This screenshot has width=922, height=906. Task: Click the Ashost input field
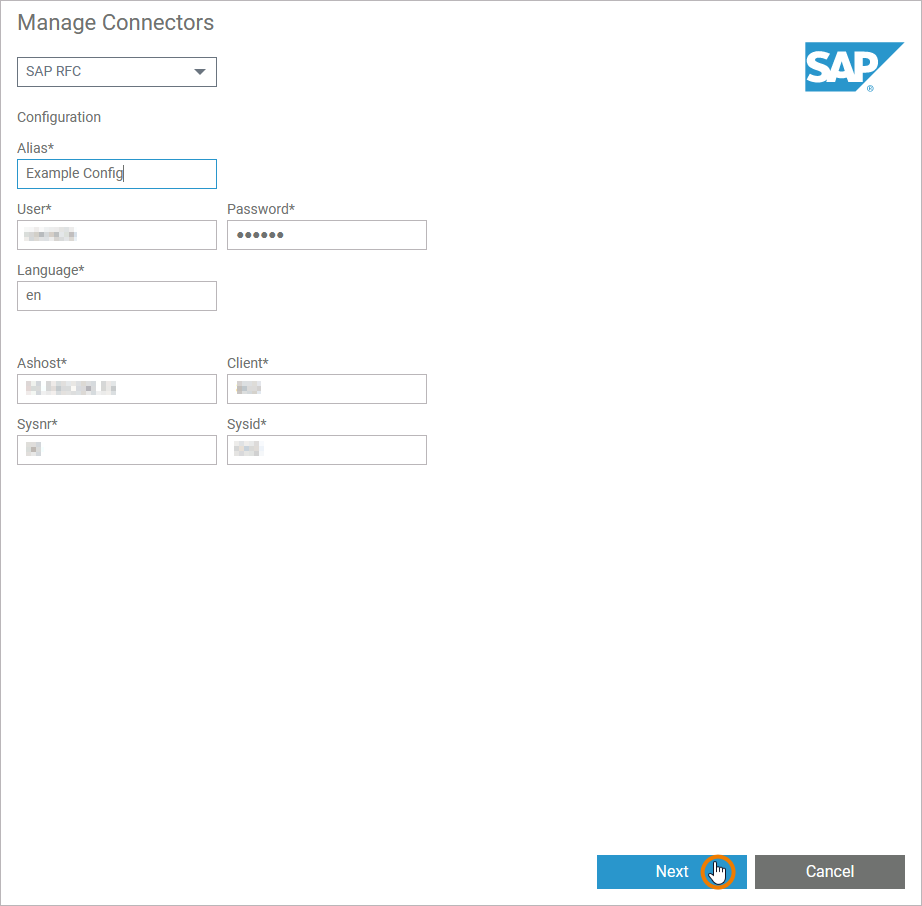coord(116,389)
